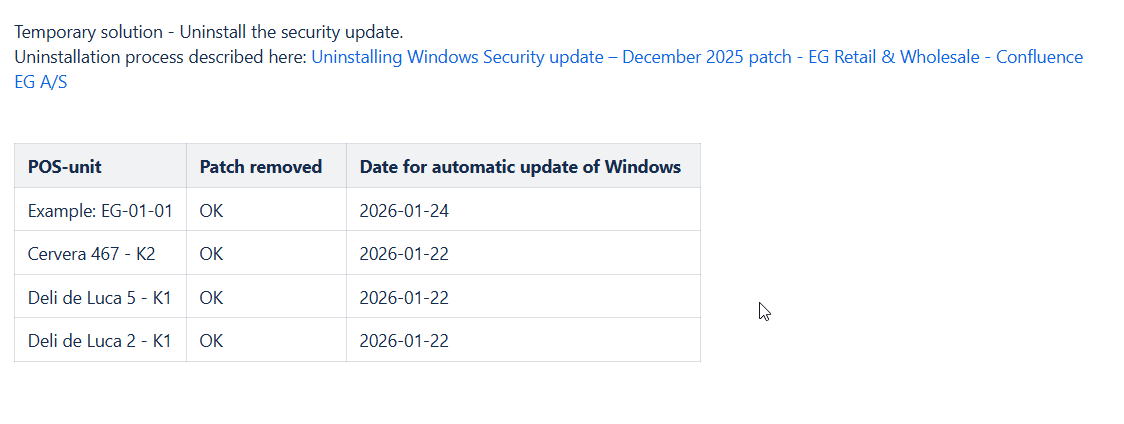Click the '2026-01-24' date cell
This screenshot has height=424, width=1124.
tap(404, 211)
